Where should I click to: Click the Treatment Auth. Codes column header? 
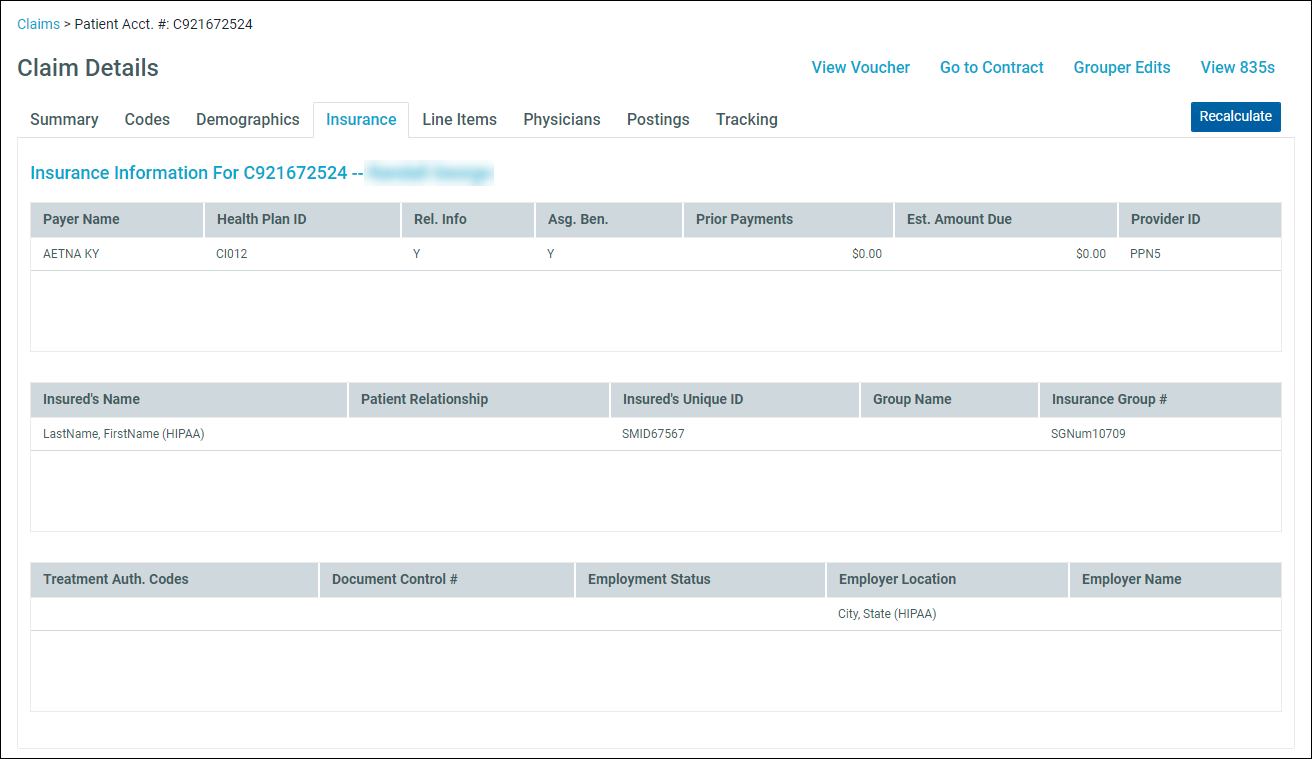pos(175,580)
